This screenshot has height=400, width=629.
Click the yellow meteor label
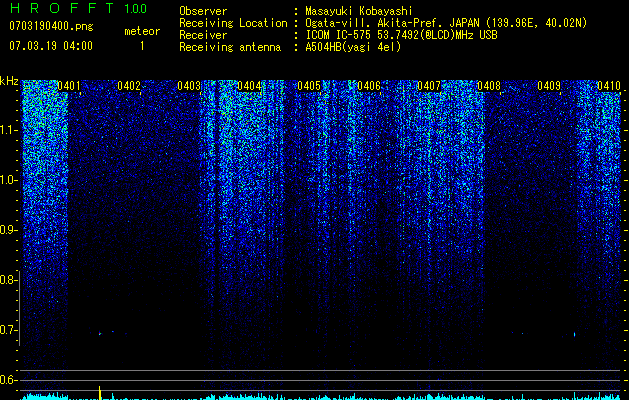pyautogui.click(x=142, y=31)
